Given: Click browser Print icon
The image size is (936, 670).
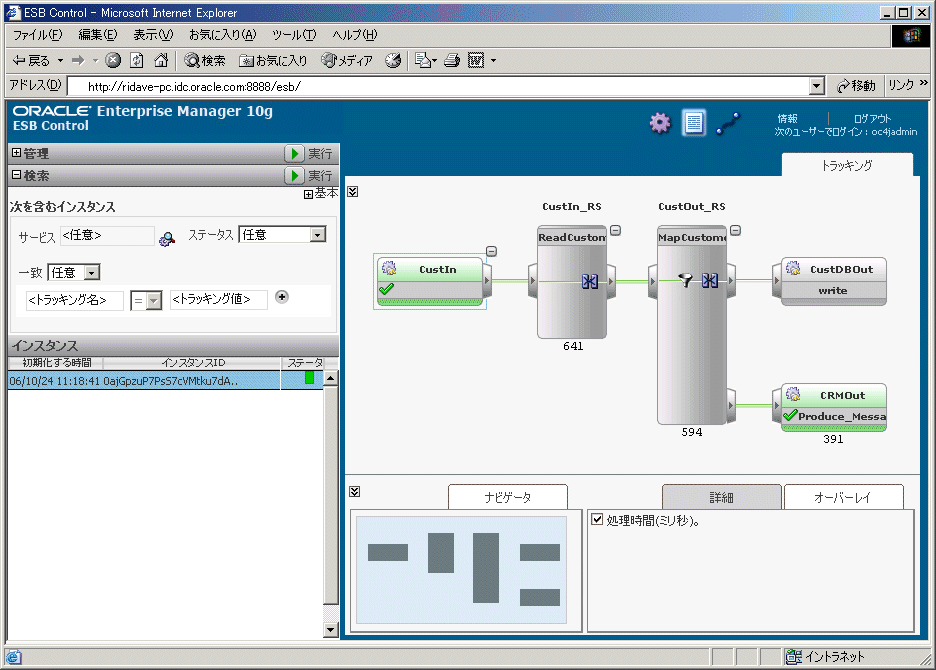Looking at the screenshot, I should 452,60.
